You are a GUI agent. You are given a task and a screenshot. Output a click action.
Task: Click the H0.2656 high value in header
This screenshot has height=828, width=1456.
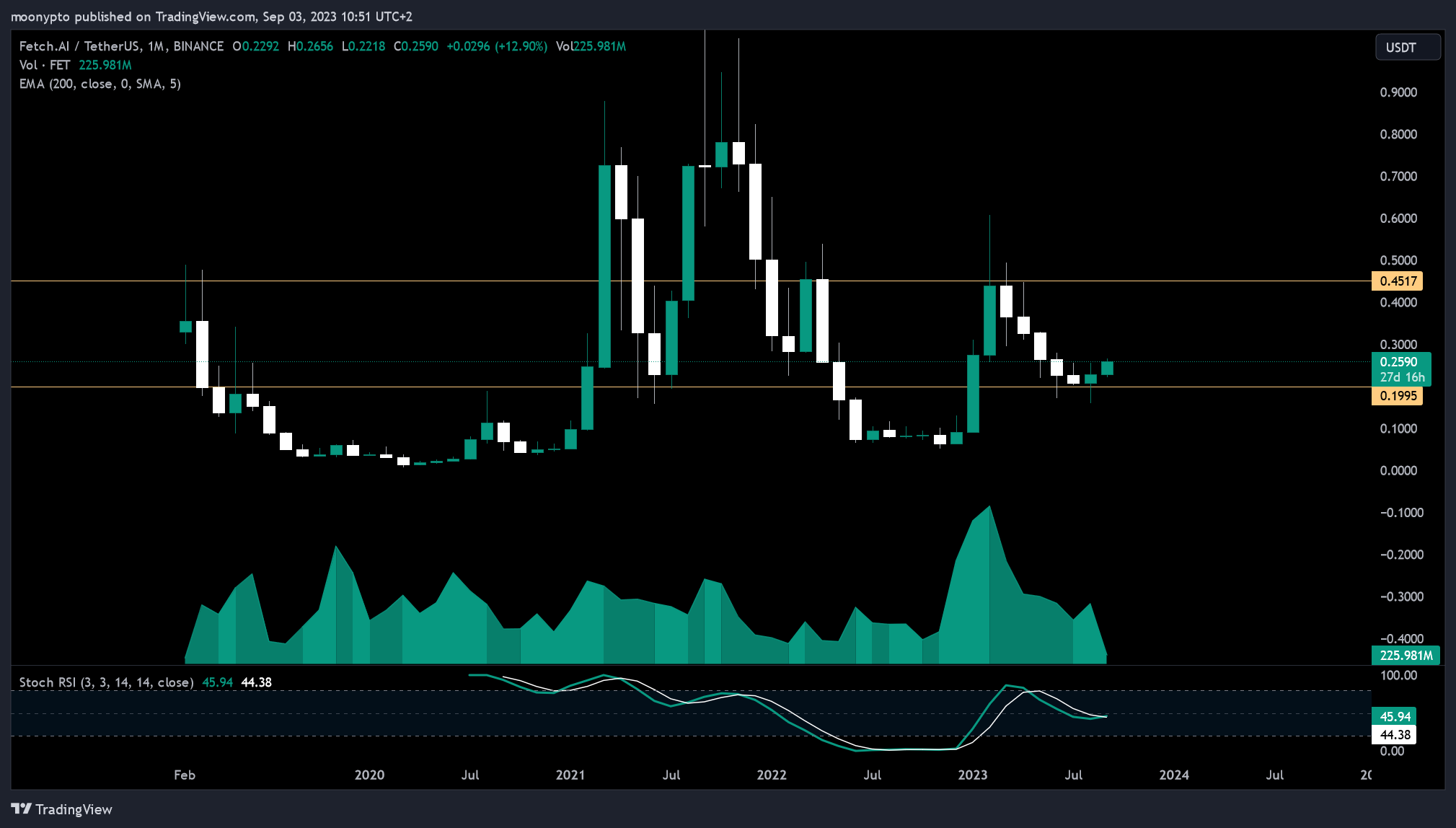coord(310,46)
